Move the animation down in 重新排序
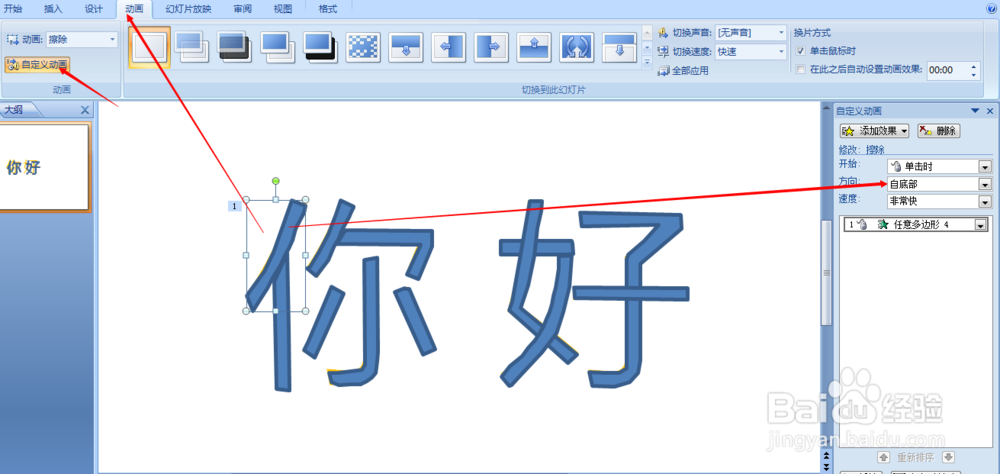The width and height of the screenshot is (1000, 474). click(x=948, y=457)
